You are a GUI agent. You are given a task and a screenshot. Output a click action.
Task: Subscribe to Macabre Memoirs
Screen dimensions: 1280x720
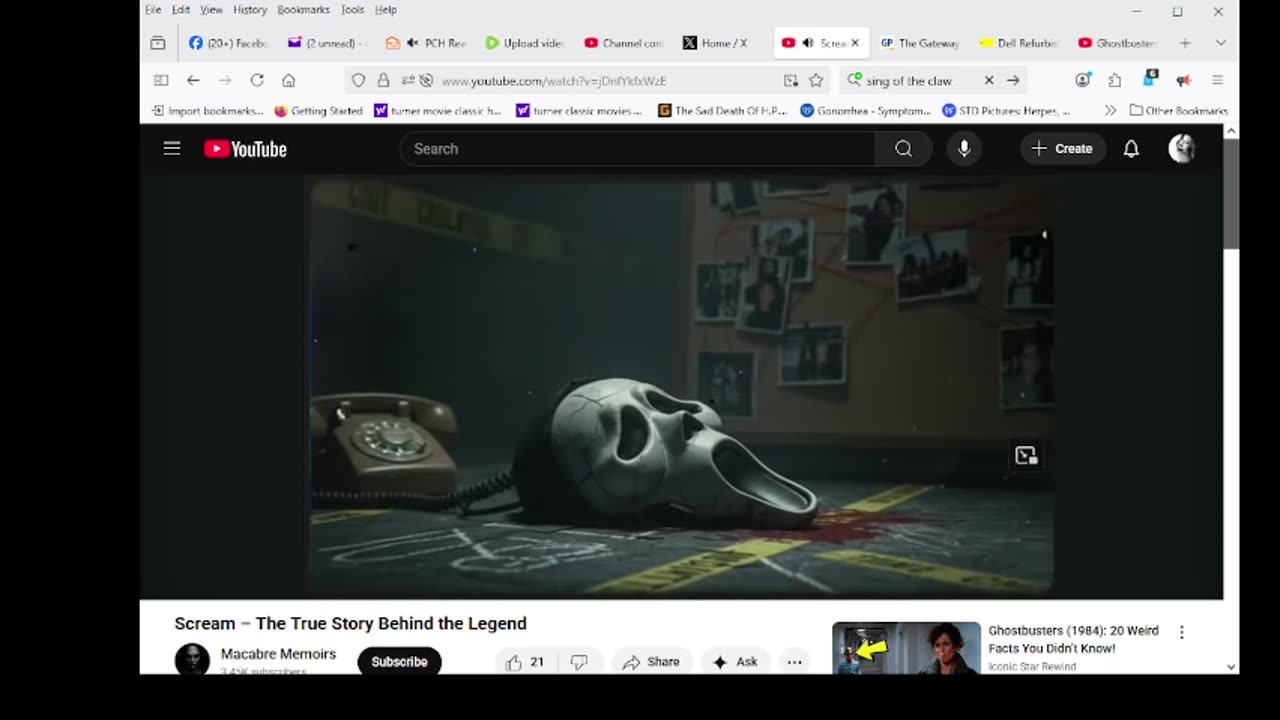399,662
